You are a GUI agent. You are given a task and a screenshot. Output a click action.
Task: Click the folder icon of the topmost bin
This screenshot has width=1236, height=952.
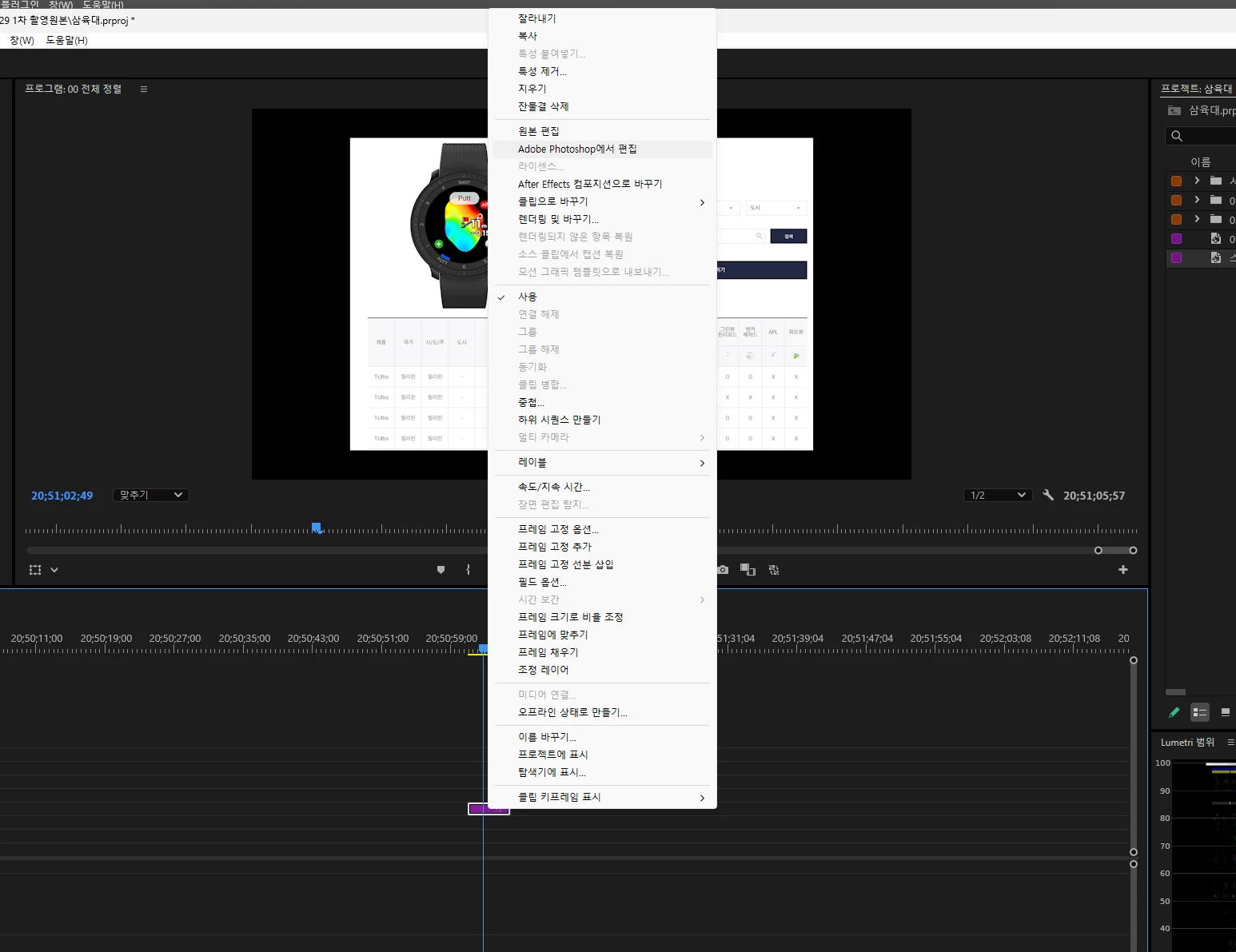pyautogui.click(x=1216, y=181)
